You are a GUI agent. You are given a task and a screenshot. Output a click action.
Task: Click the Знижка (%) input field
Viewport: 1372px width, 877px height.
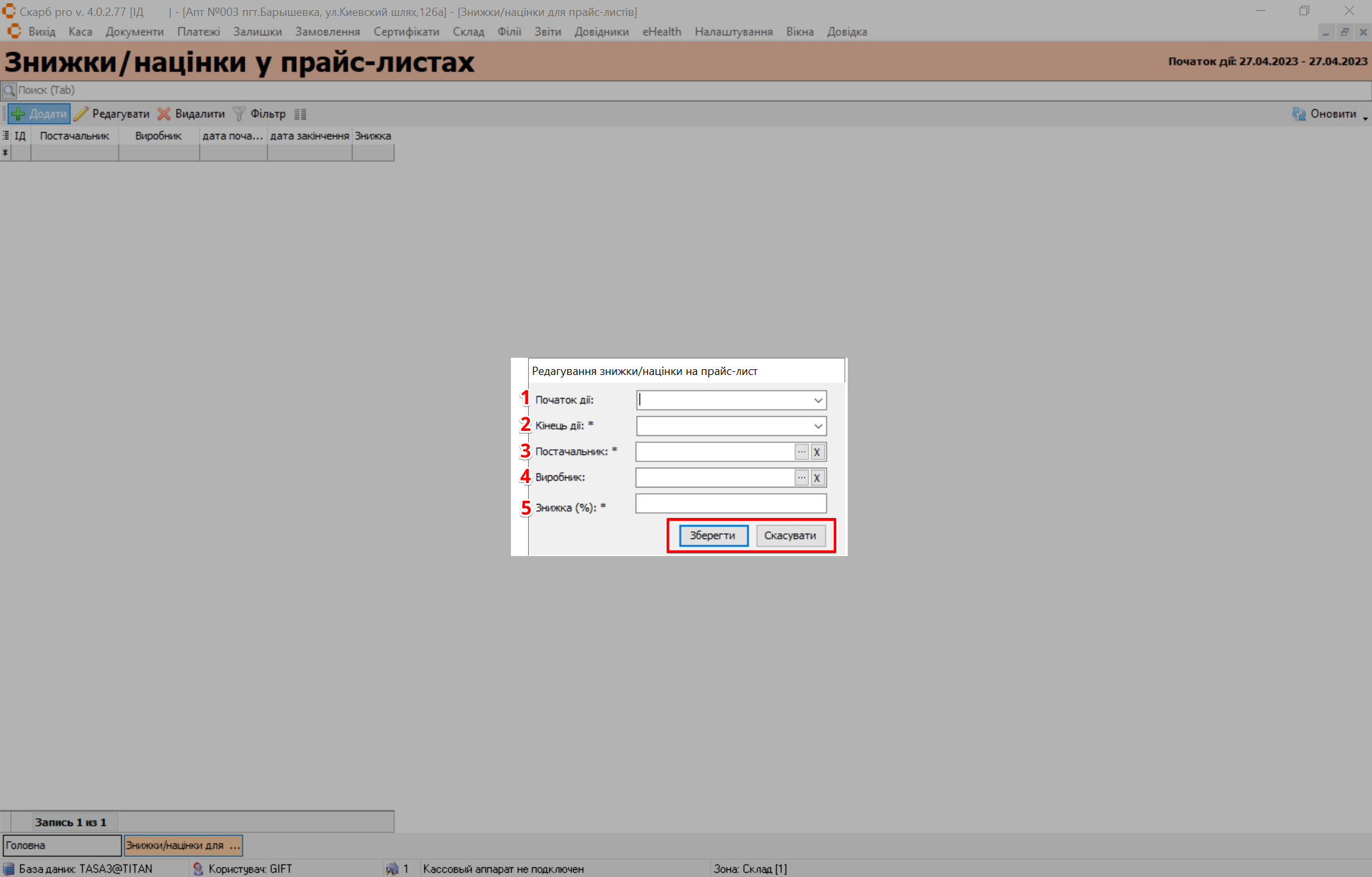pyautogui.click(x=731, y=504)
